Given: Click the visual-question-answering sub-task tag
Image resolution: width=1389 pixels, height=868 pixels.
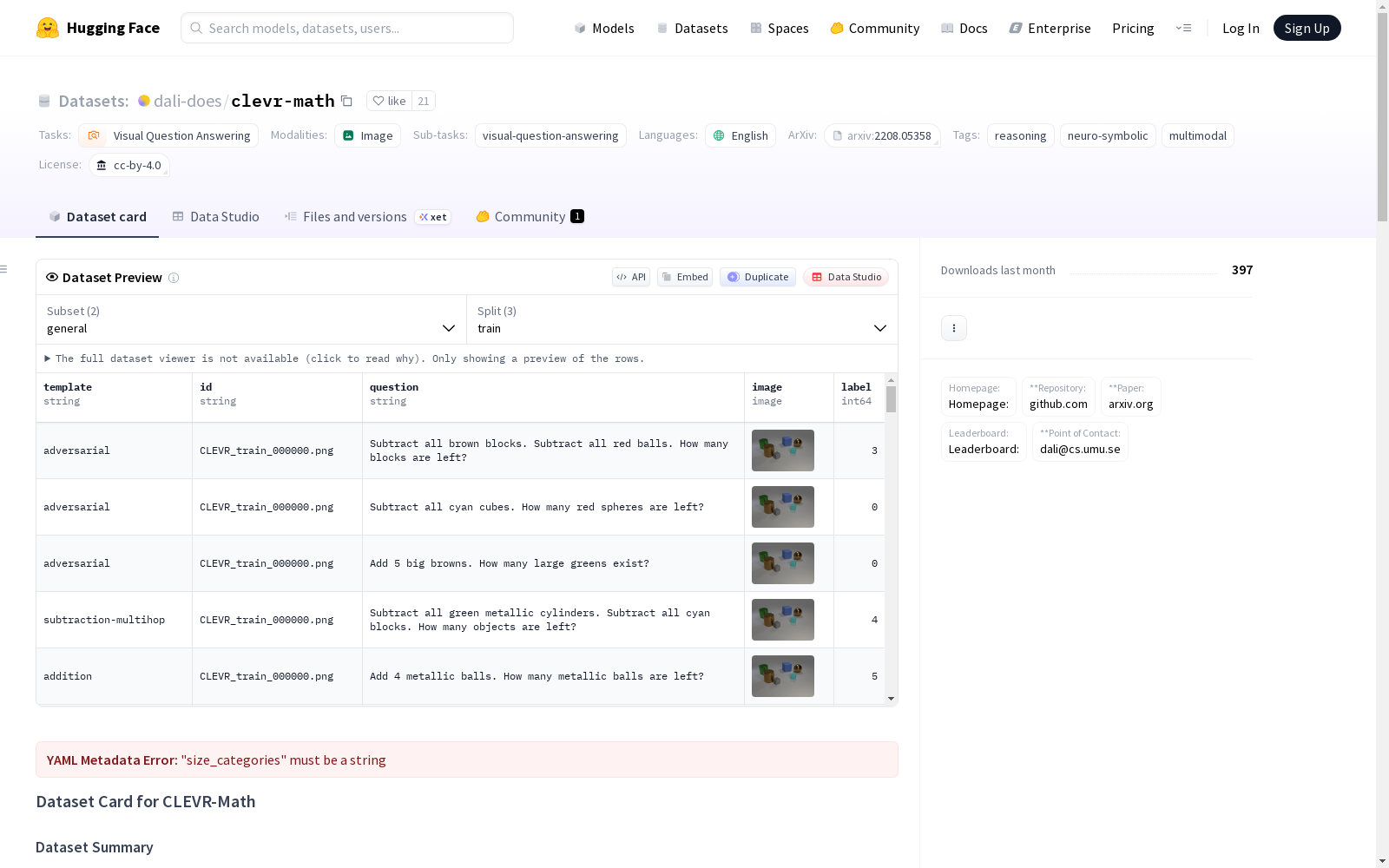Looking at the screenshot, I should click(550, 135).
